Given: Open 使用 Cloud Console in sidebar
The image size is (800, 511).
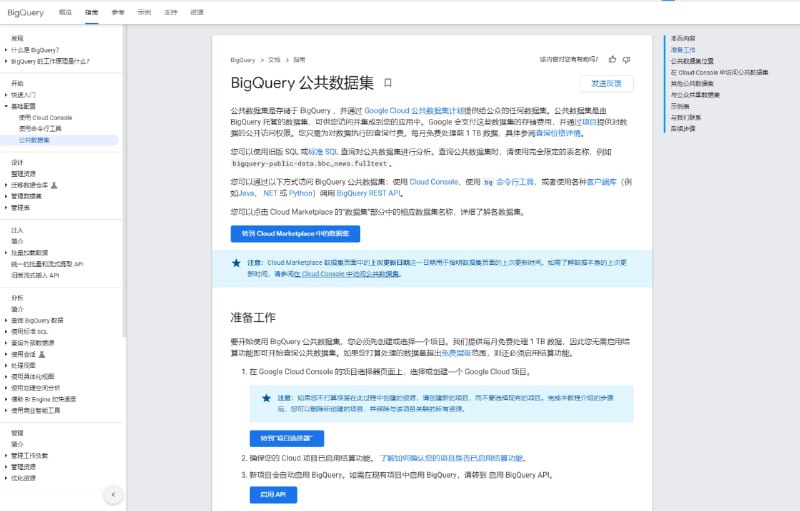Looking at the screenshot, I should point(45,117).
